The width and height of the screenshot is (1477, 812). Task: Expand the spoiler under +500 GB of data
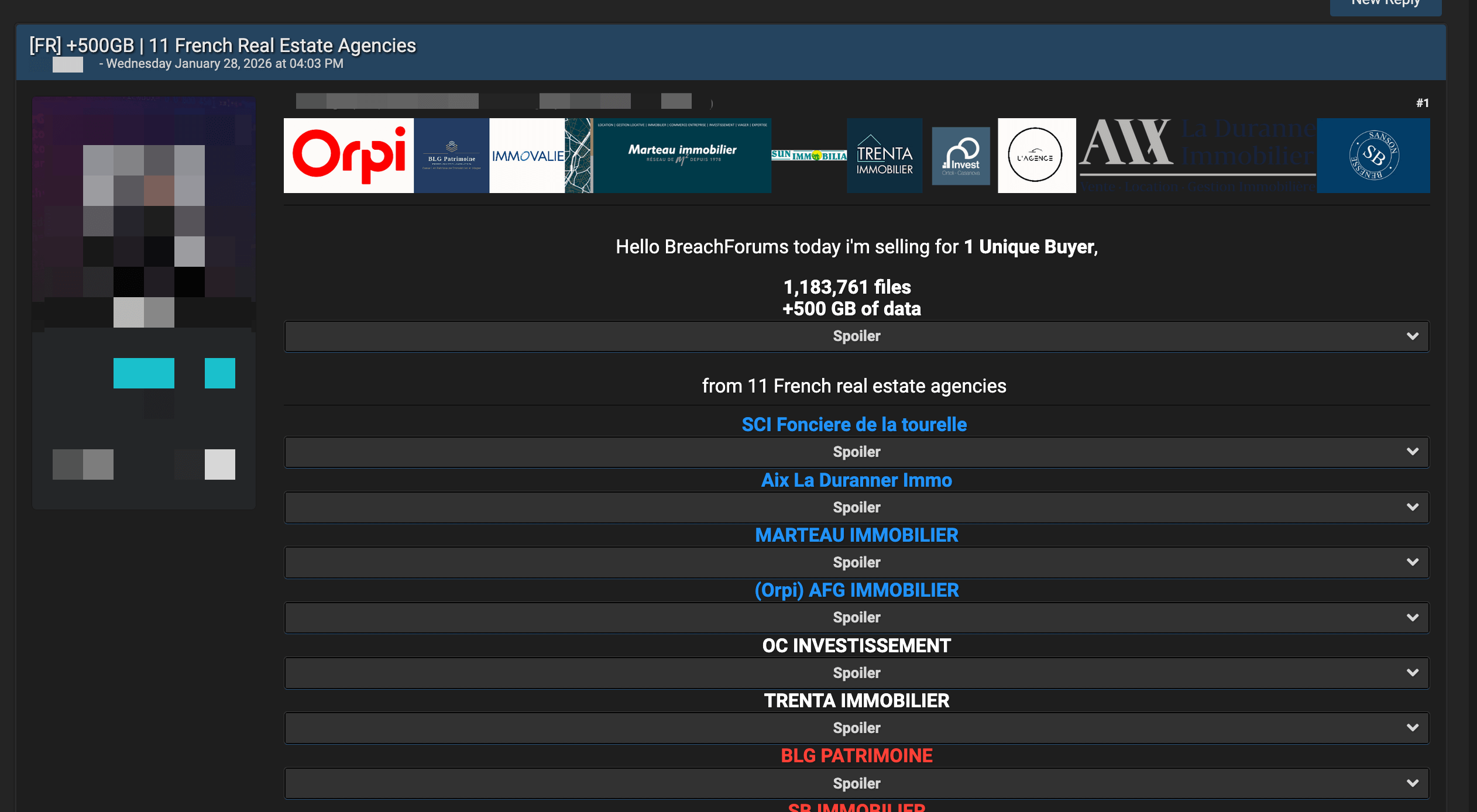[x=856, y=336]
